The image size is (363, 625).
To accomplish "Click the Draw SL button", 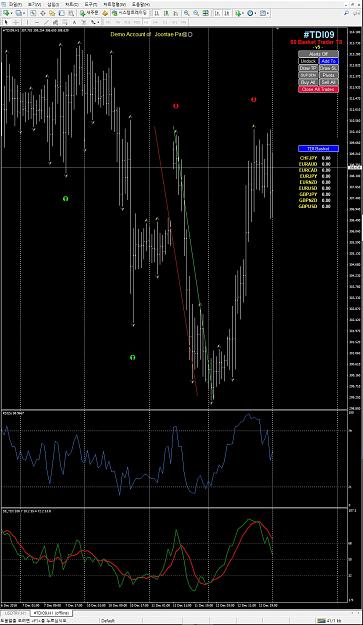I will click(x=329, y=68).
